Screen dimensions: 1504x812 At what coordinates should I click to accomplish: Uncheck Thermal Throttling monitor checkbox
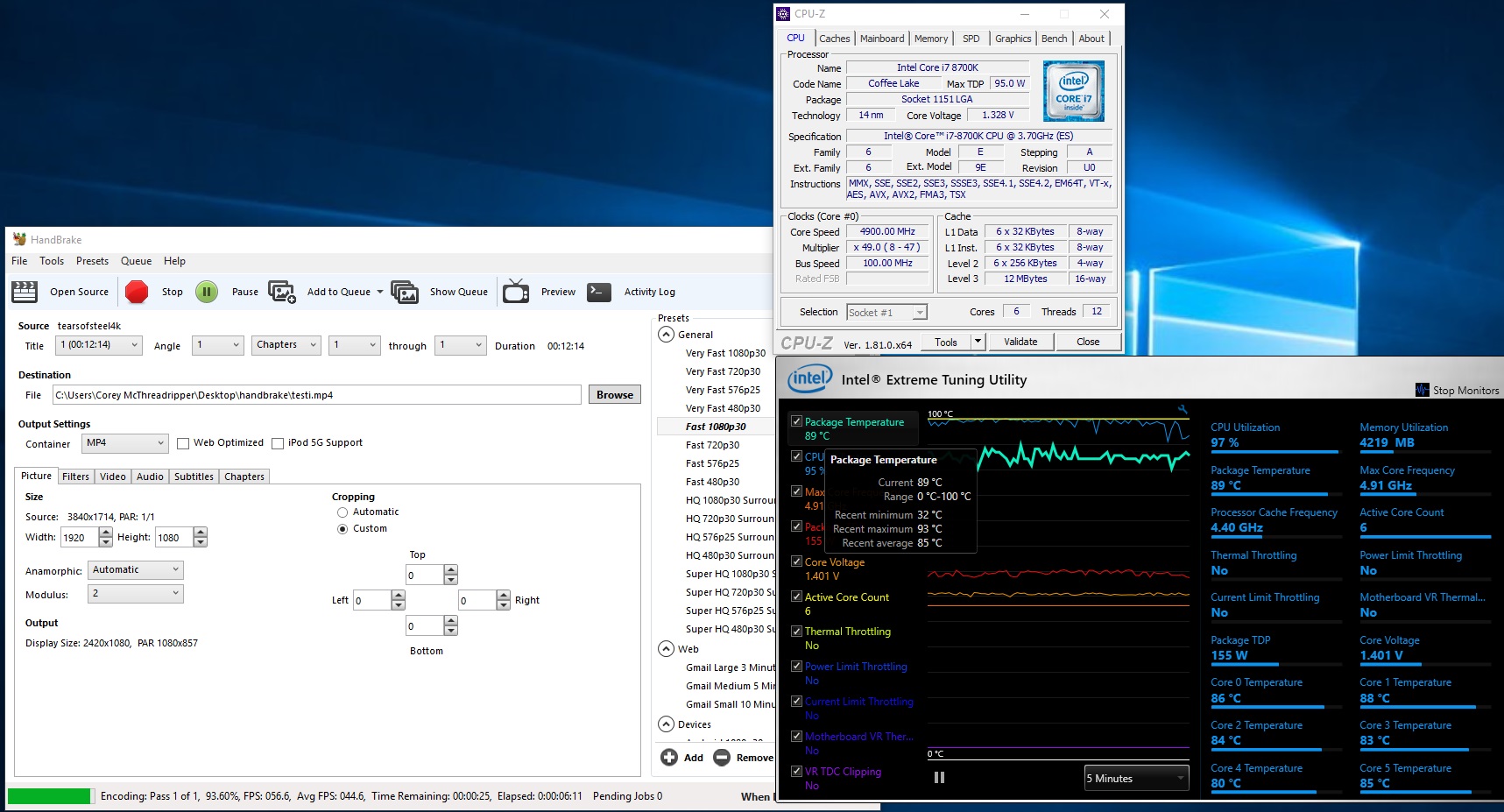(x=796, y=631)
